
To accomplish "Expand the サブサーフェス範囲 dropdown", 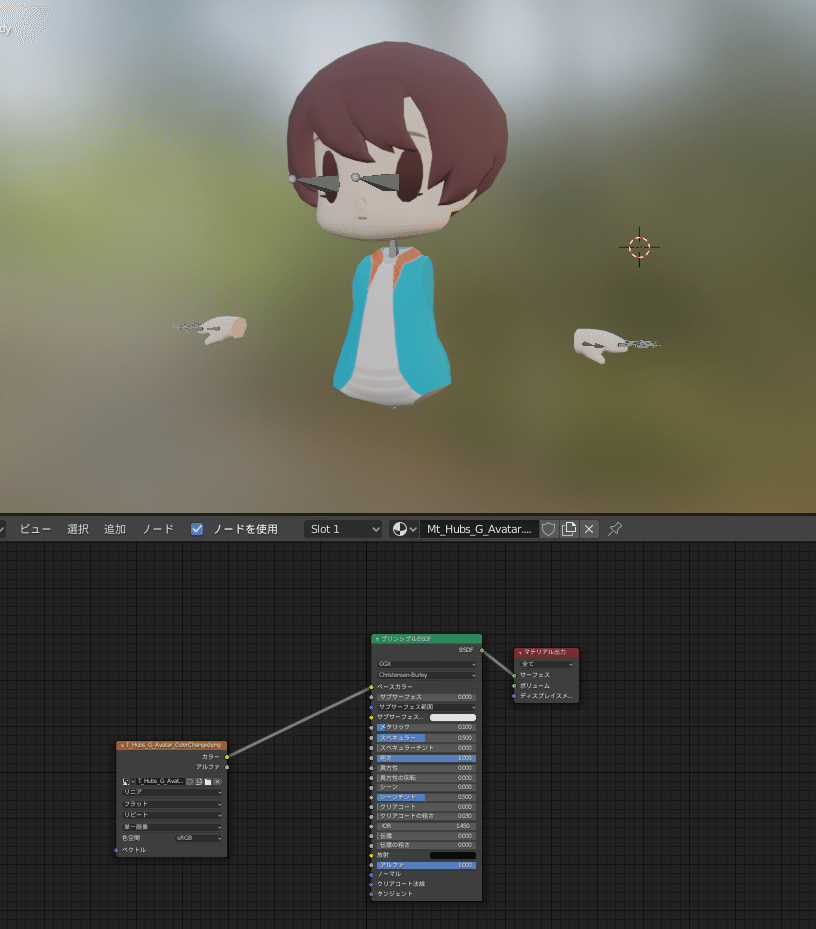I will click(427, 707).
